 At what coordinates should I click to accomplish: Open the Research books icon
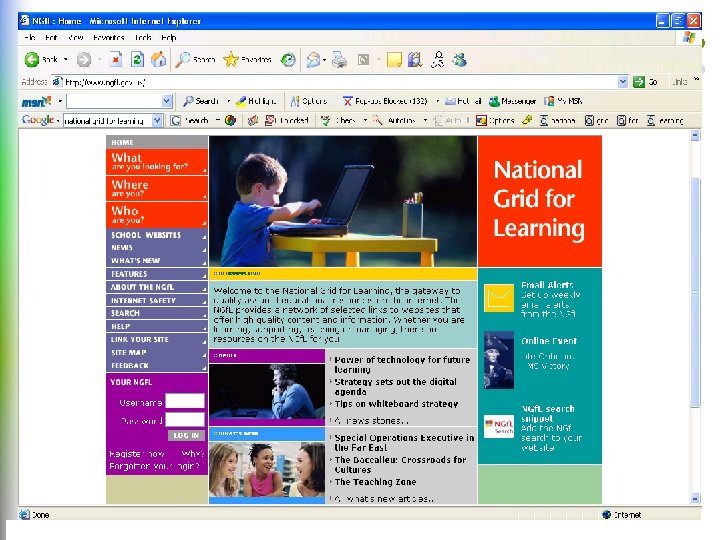(x=415, y=59)
